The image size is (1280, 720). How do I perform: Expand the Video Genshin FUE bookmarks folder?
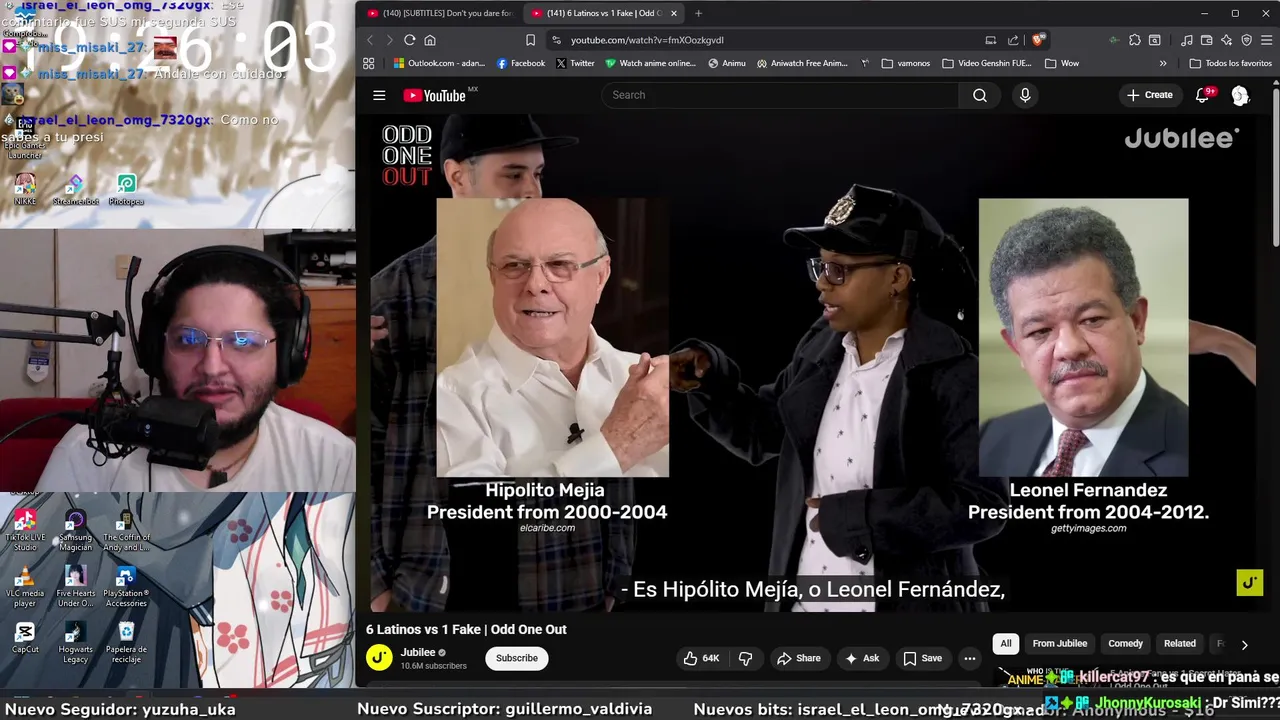pyautogui.click(x=987, y=63)
